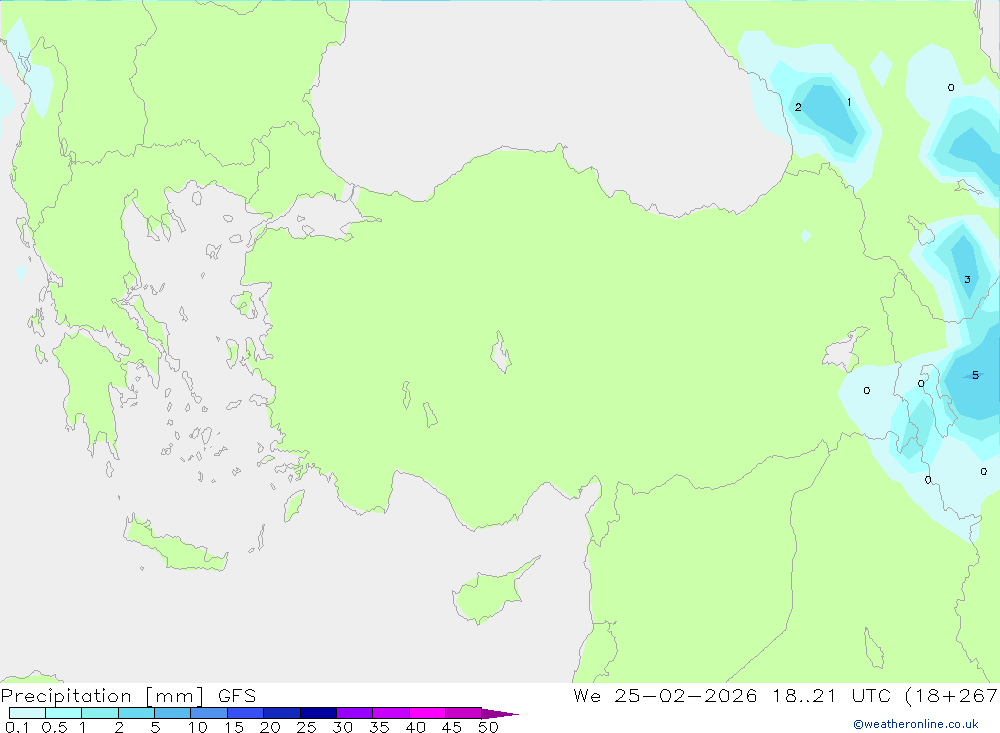The image size is (1000, 733).
Task: Click the 45–50 mm legend color box
Action: pos(464,713)
